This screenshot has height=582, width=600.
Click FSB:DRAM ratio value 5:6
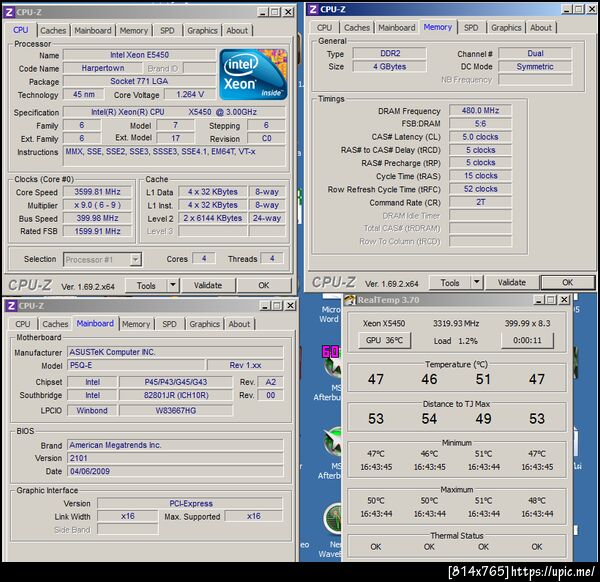480,124
